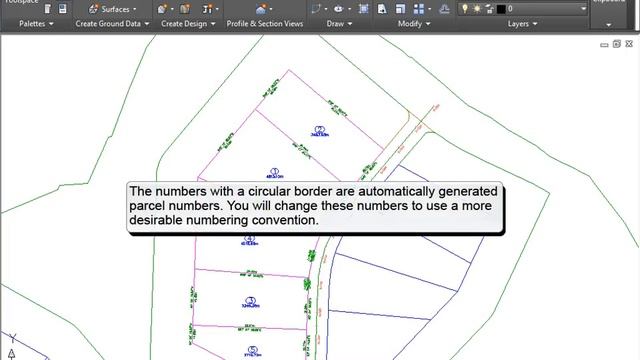Click the offset icon at Modify's right end
Image resolution: width=640 pixels, height=360 pixels.
point(444,9)
